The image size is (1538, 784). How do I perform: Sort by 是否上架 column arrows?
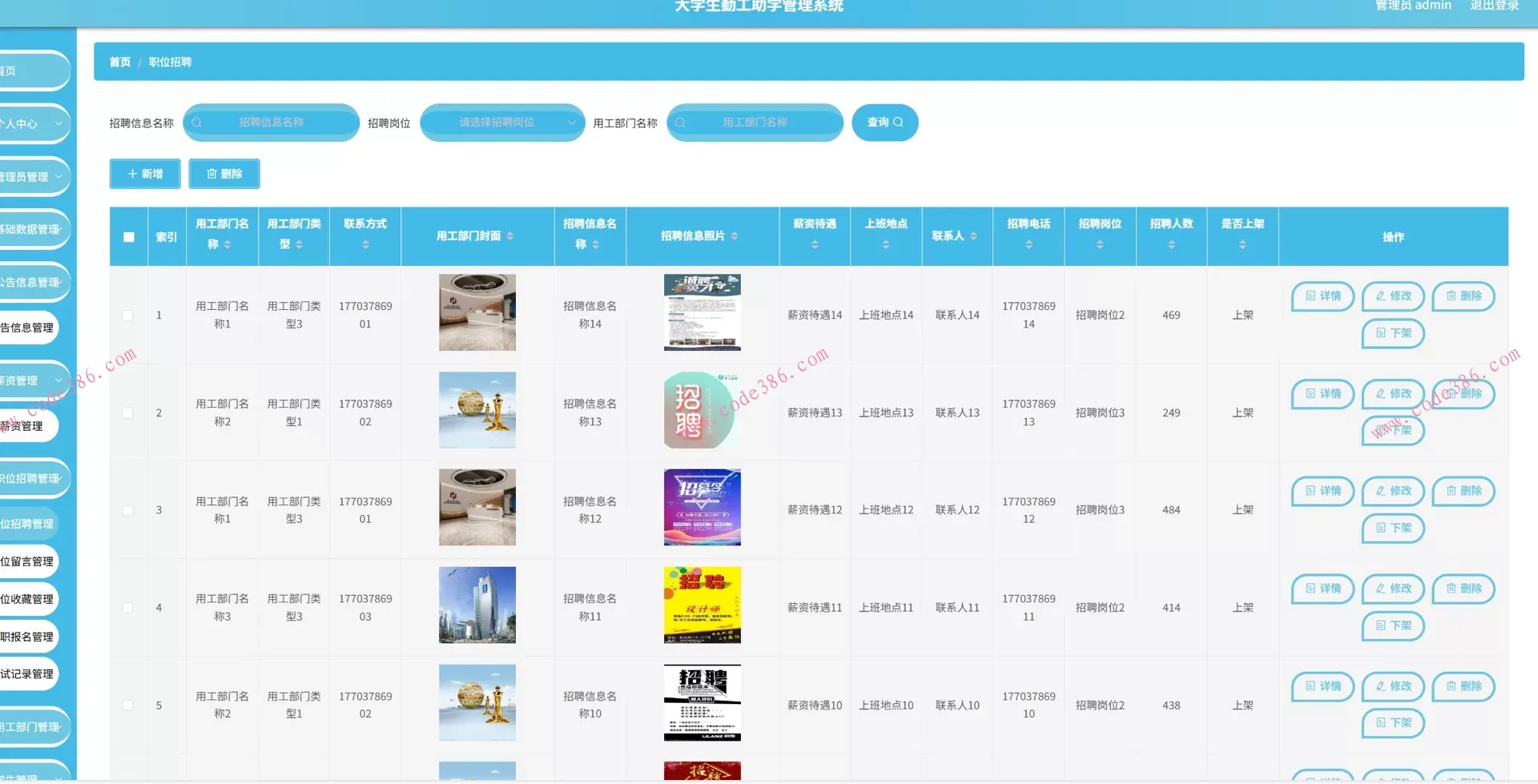coord(1242,244)
